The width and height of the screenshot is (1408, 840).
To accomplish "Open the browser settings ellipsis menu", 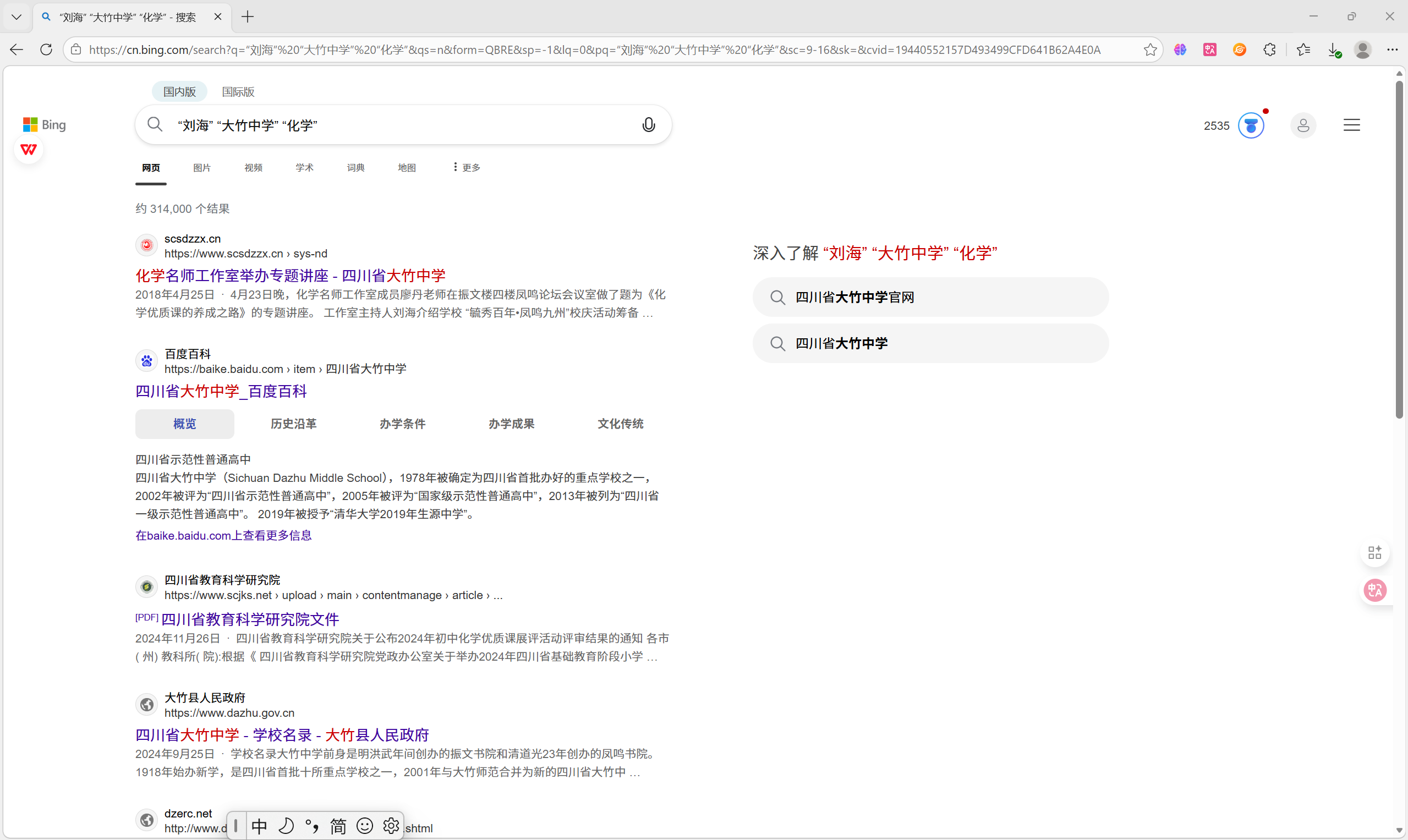I will pyautogui.click(x=1393, y=50).
